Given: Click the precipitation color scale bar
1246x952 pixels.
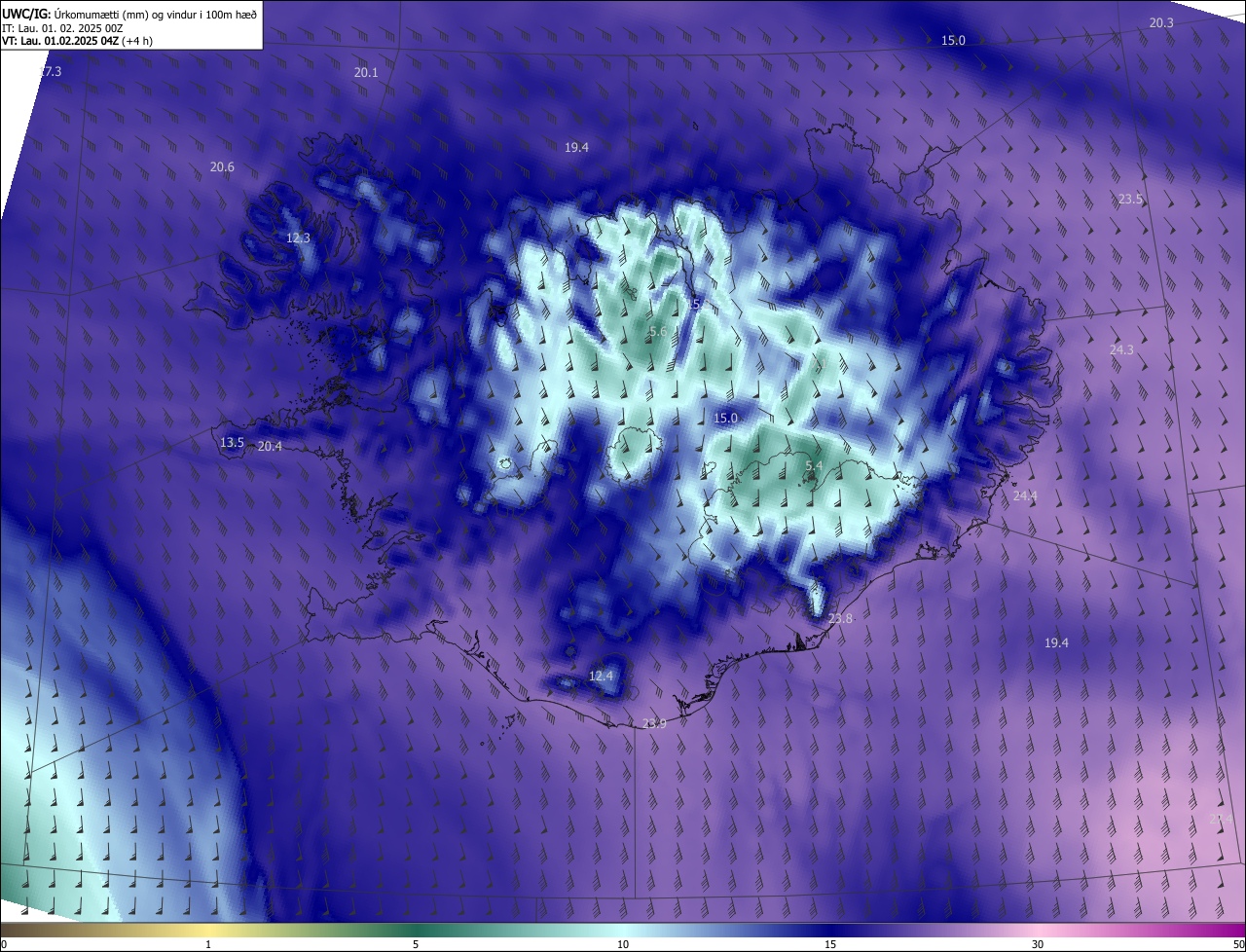Looking at the screenshot, I should 623,930.
